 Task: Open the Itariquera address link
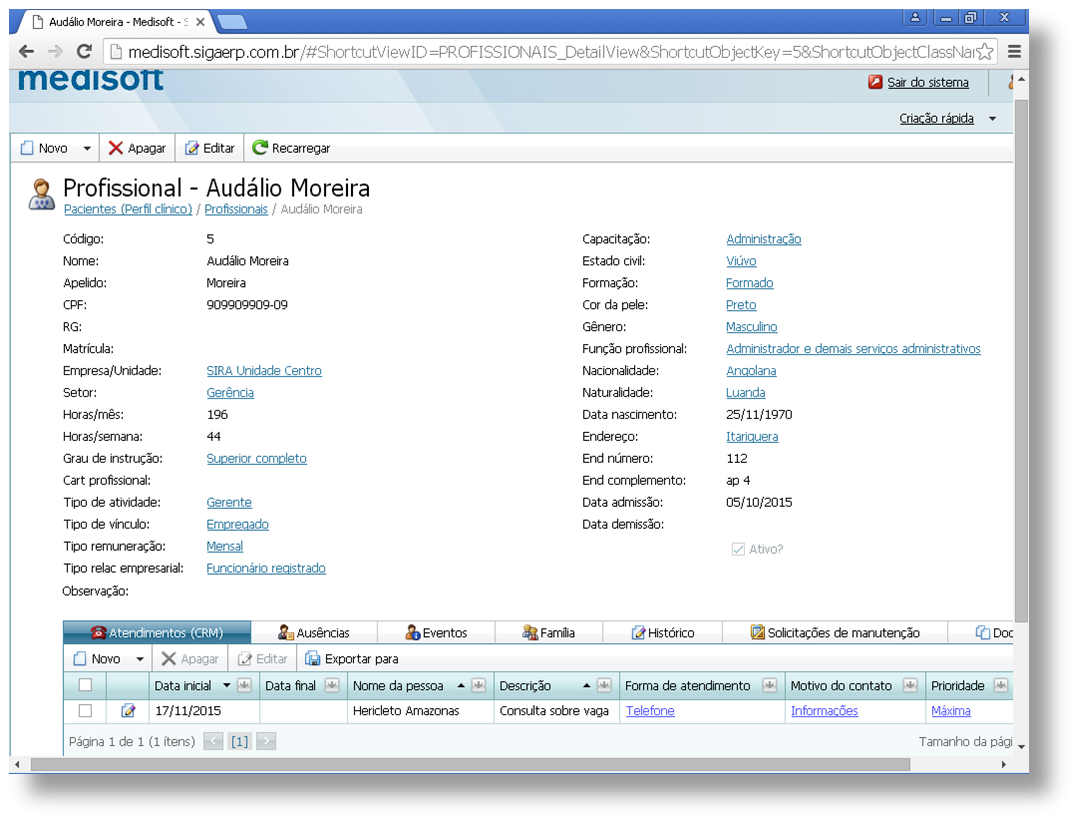click(x=752, y=437)
